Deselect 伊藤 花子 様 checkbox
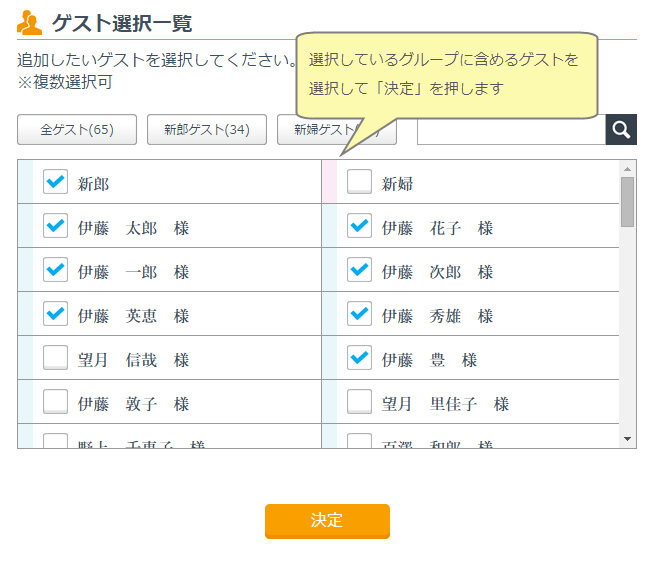The width and height of the screenshot is (653, 563). 359,227
